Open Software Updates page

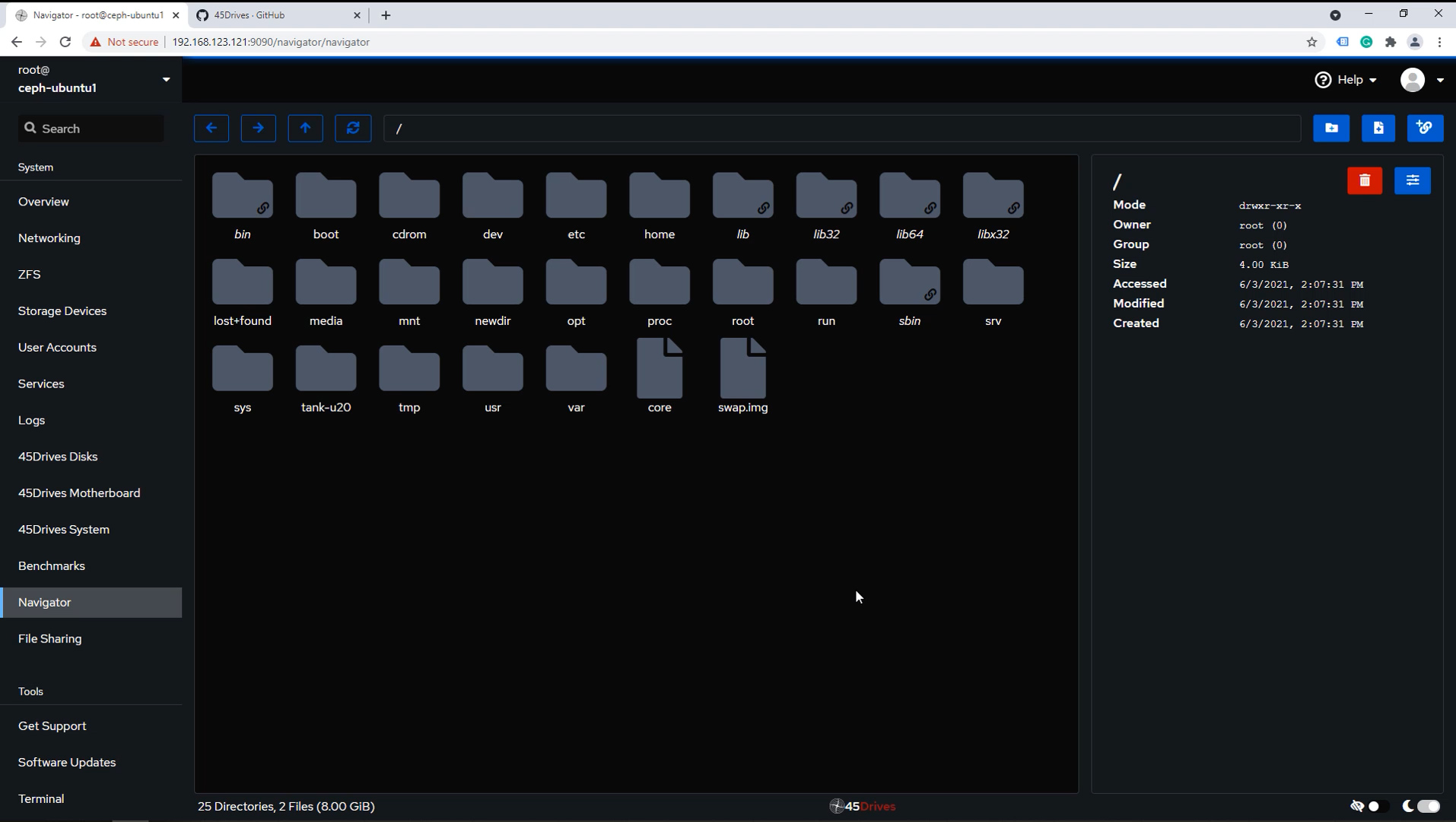click(x=91, y=763)
